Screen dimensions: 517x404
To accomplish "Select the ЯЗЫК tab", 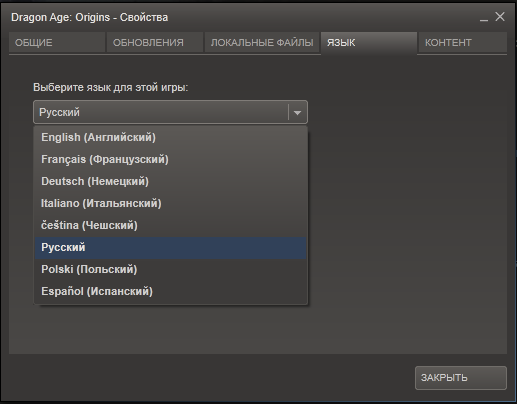I will tap(369, 43).
